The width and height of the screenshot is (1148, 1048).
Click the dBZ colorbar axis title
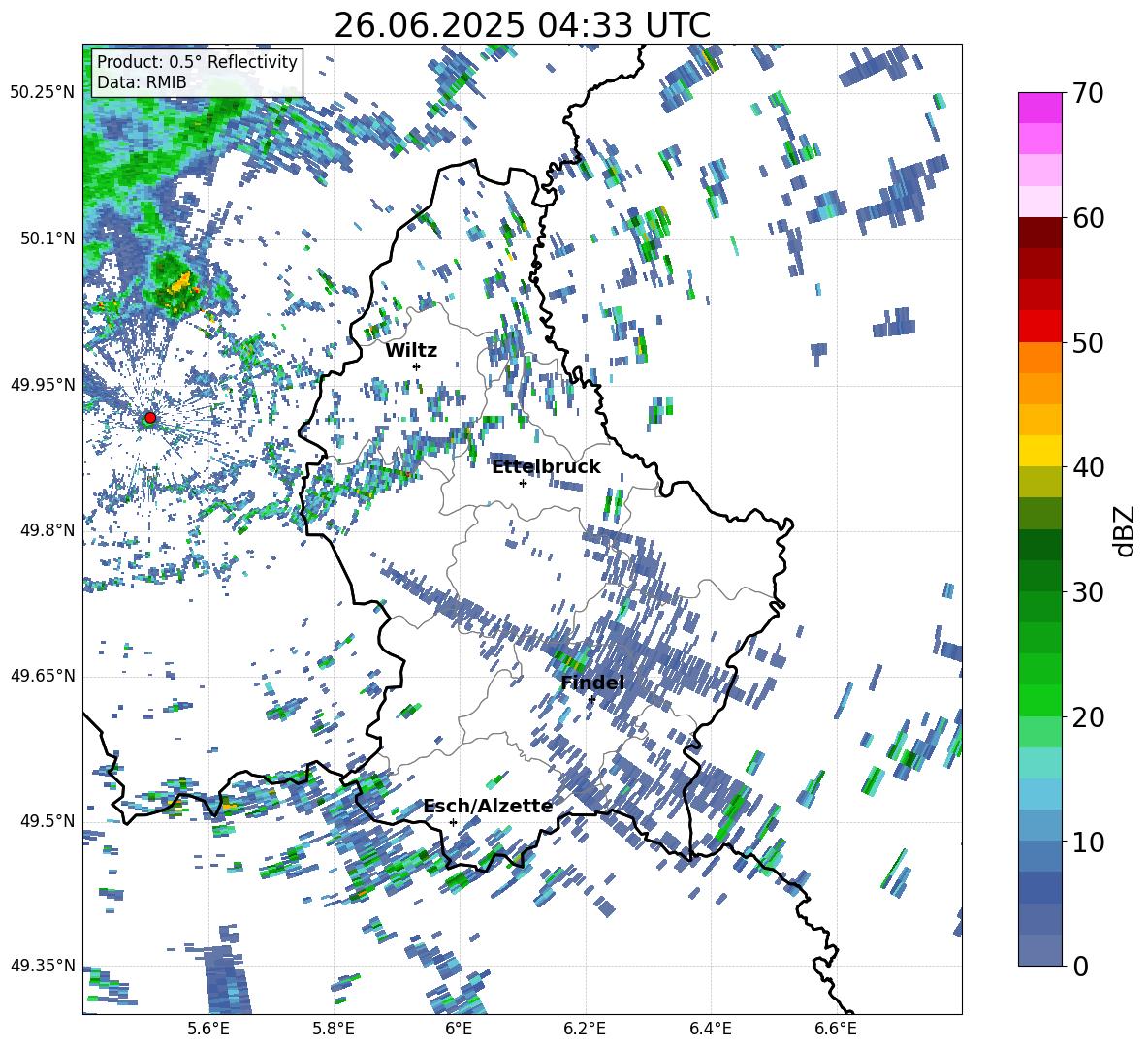point(1126,530)
